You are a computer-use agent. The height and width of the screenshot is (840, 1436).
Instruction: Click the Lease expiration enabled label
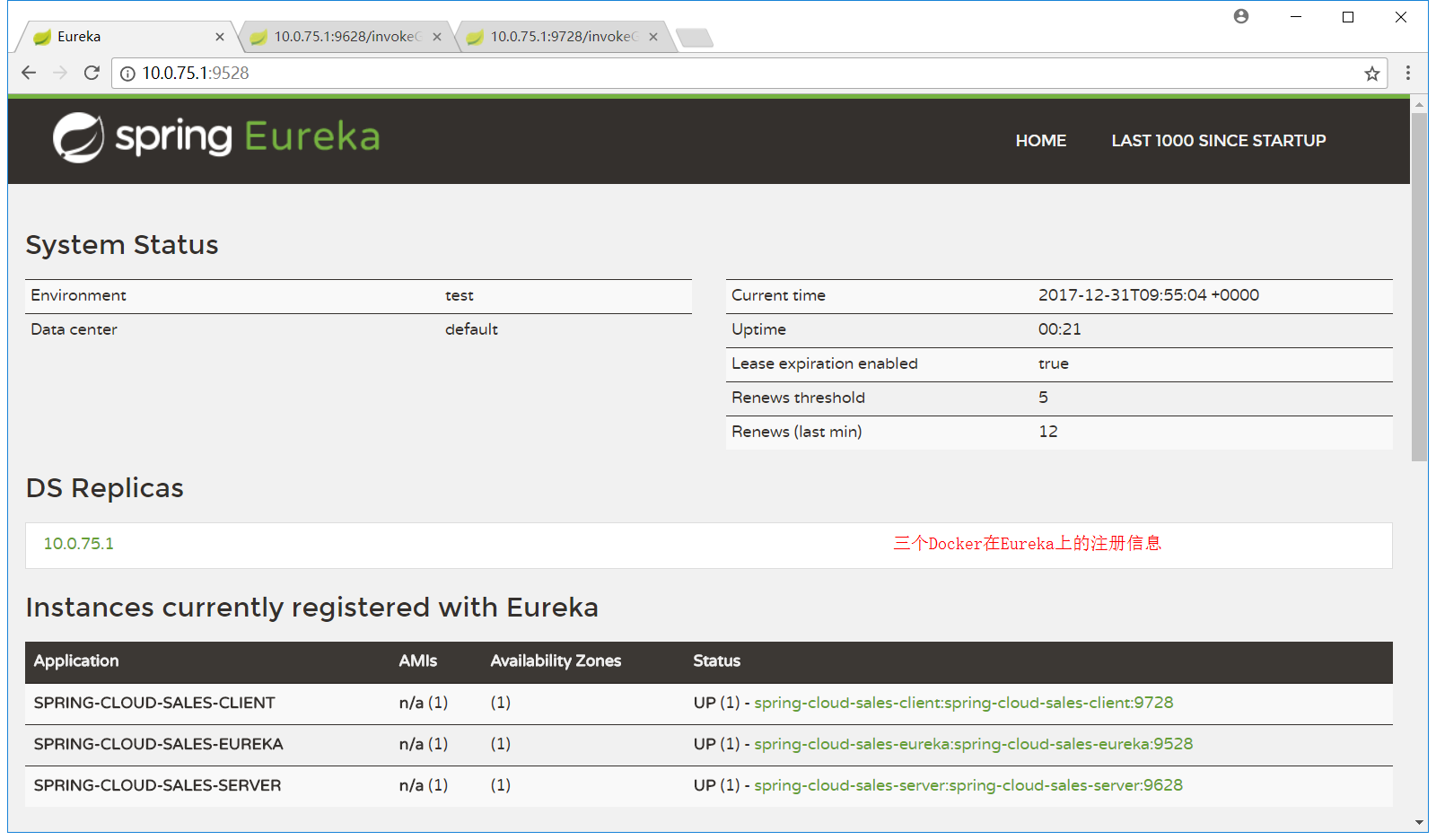[x=825, y=363]
